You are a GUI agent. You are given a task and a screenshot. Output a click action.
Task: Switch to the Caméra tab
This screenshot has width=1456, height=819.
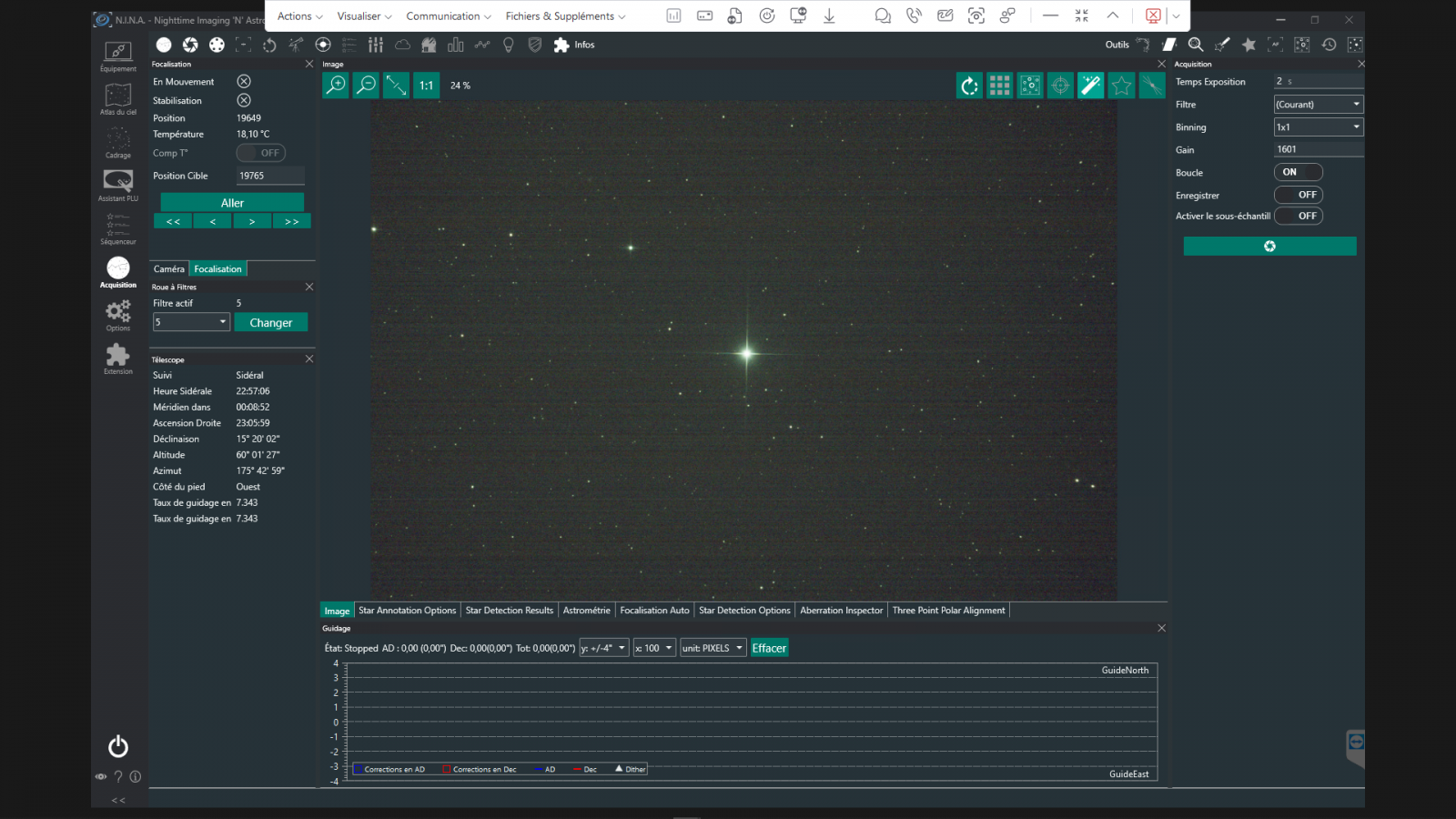168,269
